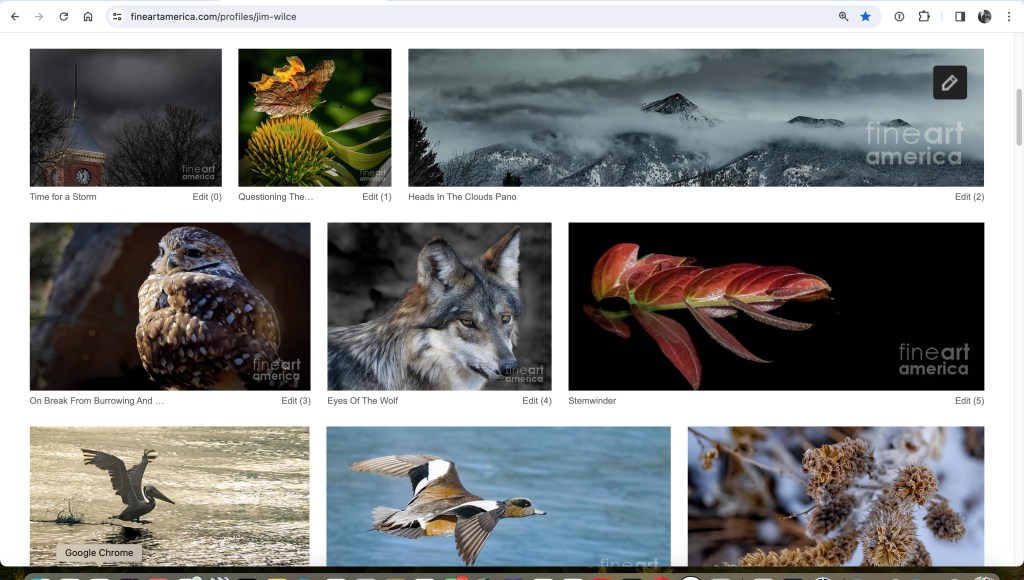Click Edit (3) under the owl photo
Image resolution: width=1024 pixels, height=580 pixels.
296,401
